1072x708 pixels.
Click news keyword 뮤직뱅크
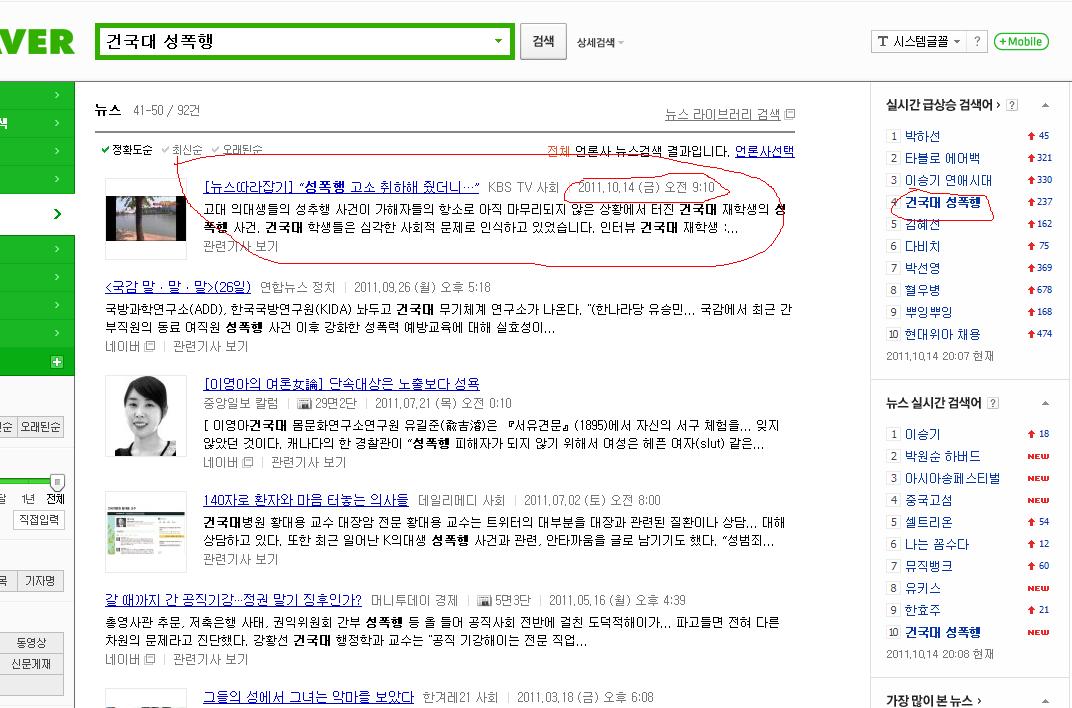click(x=928, y=566)
